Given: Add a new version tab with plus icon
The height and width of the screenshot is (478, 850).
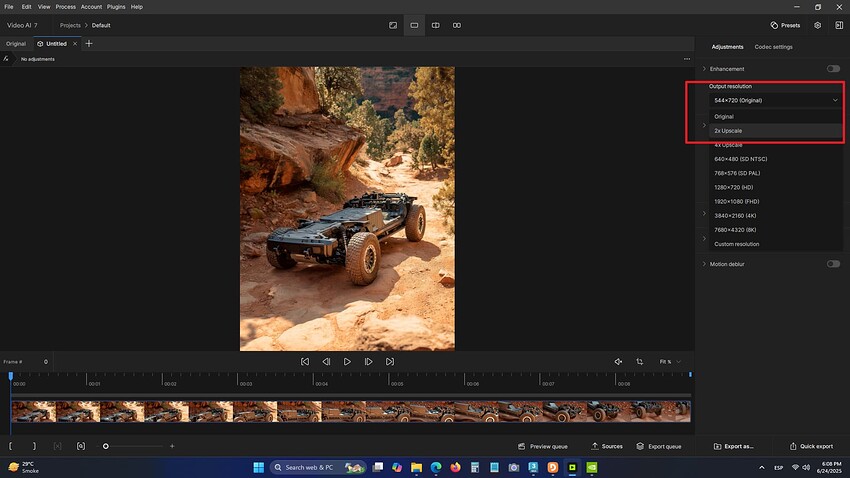Looking at the screenshot, I should (x=89, y=43).
